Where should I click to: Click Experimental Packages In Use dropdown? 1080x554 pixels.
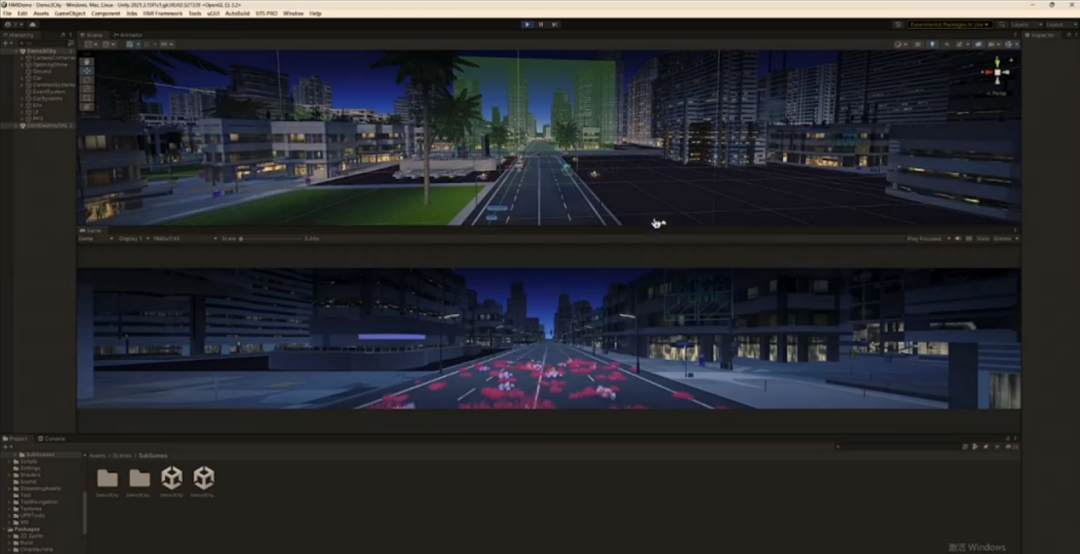point(950,24)
